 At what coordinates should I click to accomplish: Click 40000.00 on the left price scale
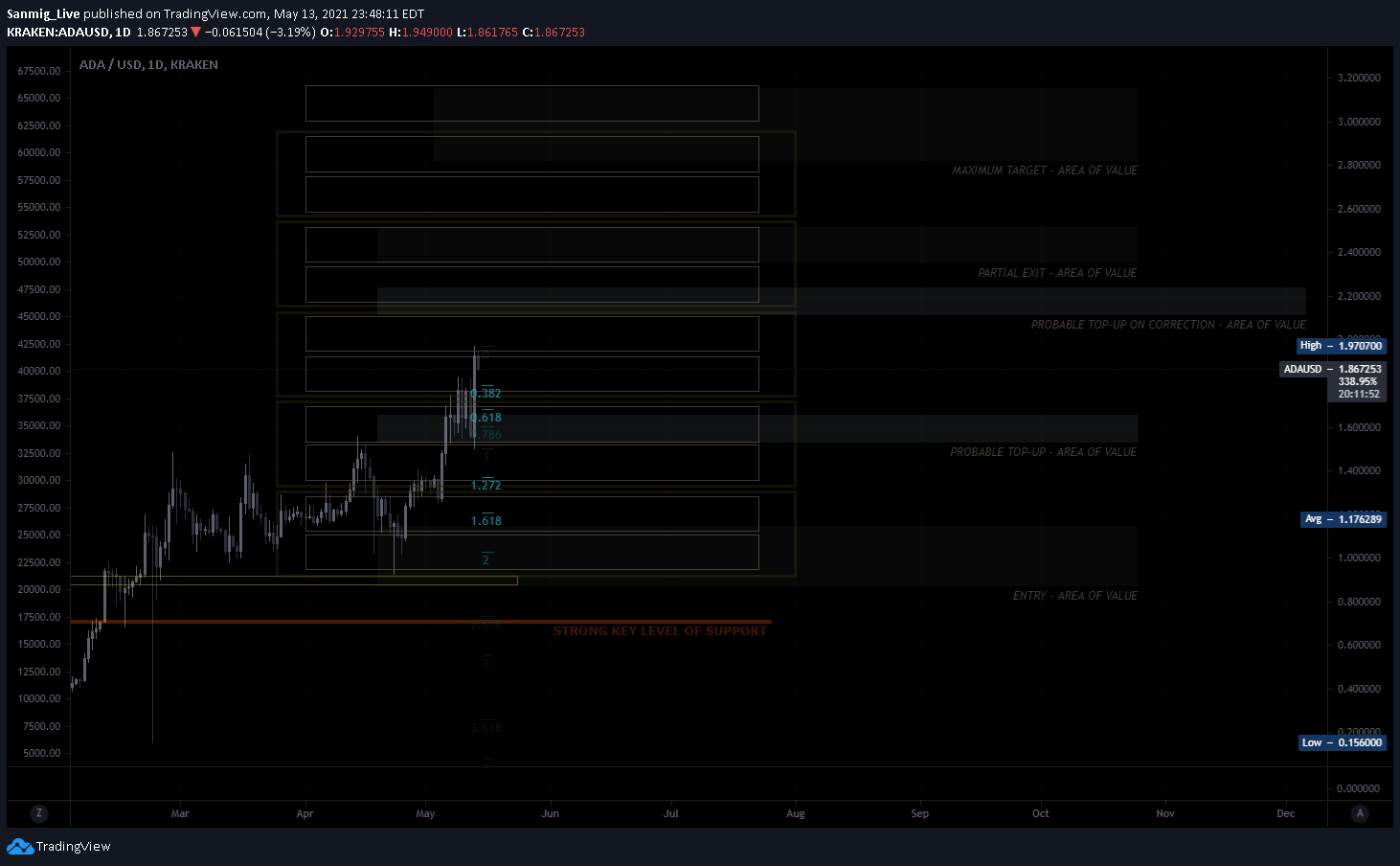(x=39, y=371)
